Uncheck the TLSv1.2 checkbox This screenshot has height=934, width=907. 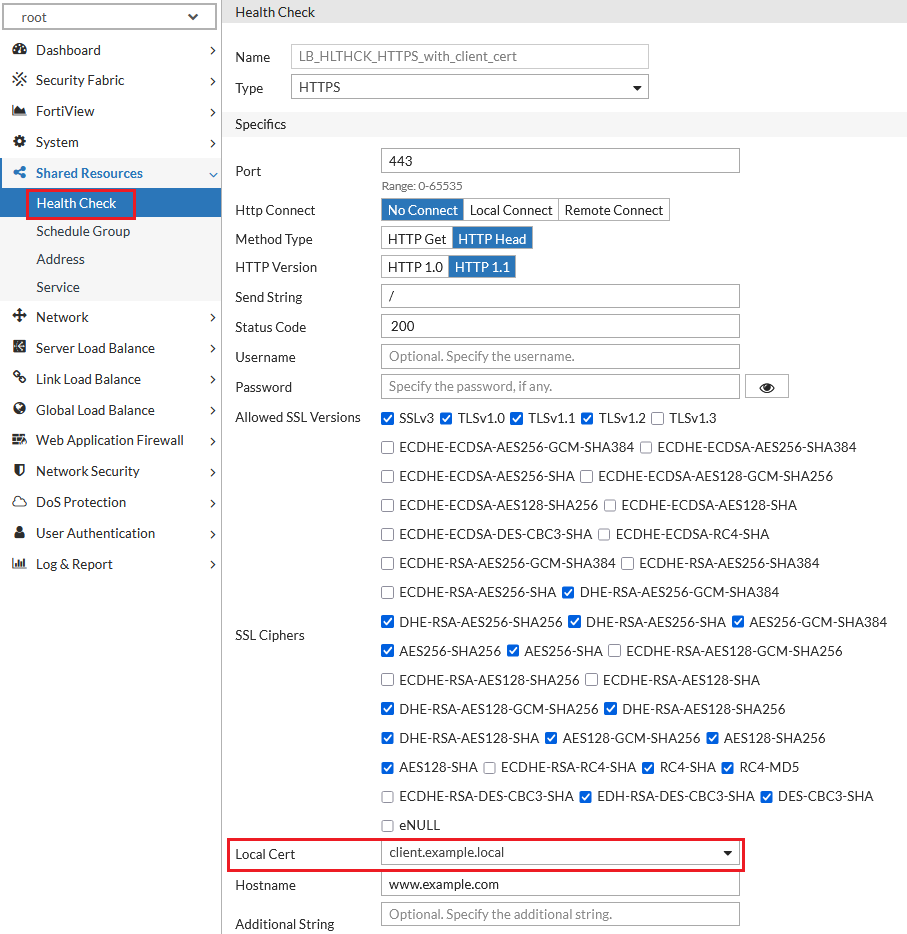(587, 419)
